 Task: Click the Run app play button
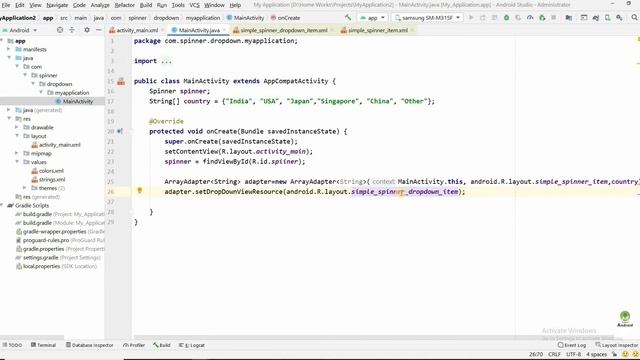(x=471, y=18)
